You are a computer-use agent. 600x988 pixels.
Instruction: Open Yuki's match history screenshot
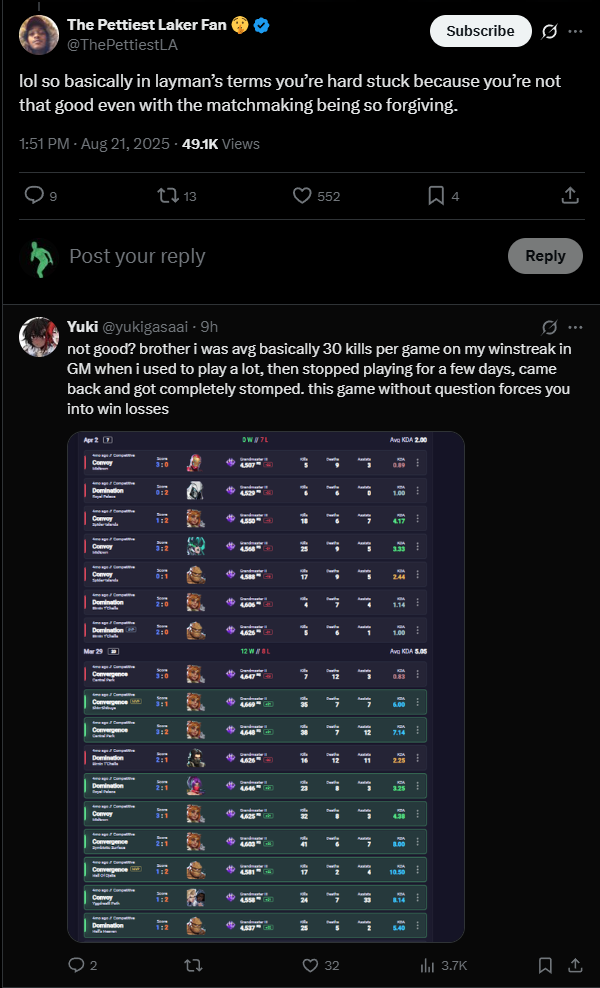point(265,686)
